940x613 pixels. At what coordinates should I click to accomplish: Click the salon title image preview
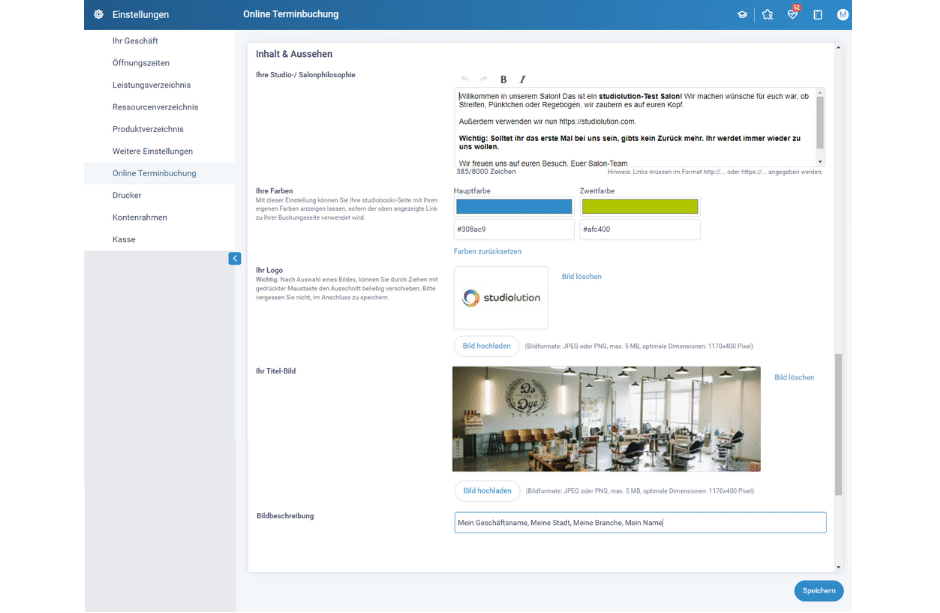(606, 419)
